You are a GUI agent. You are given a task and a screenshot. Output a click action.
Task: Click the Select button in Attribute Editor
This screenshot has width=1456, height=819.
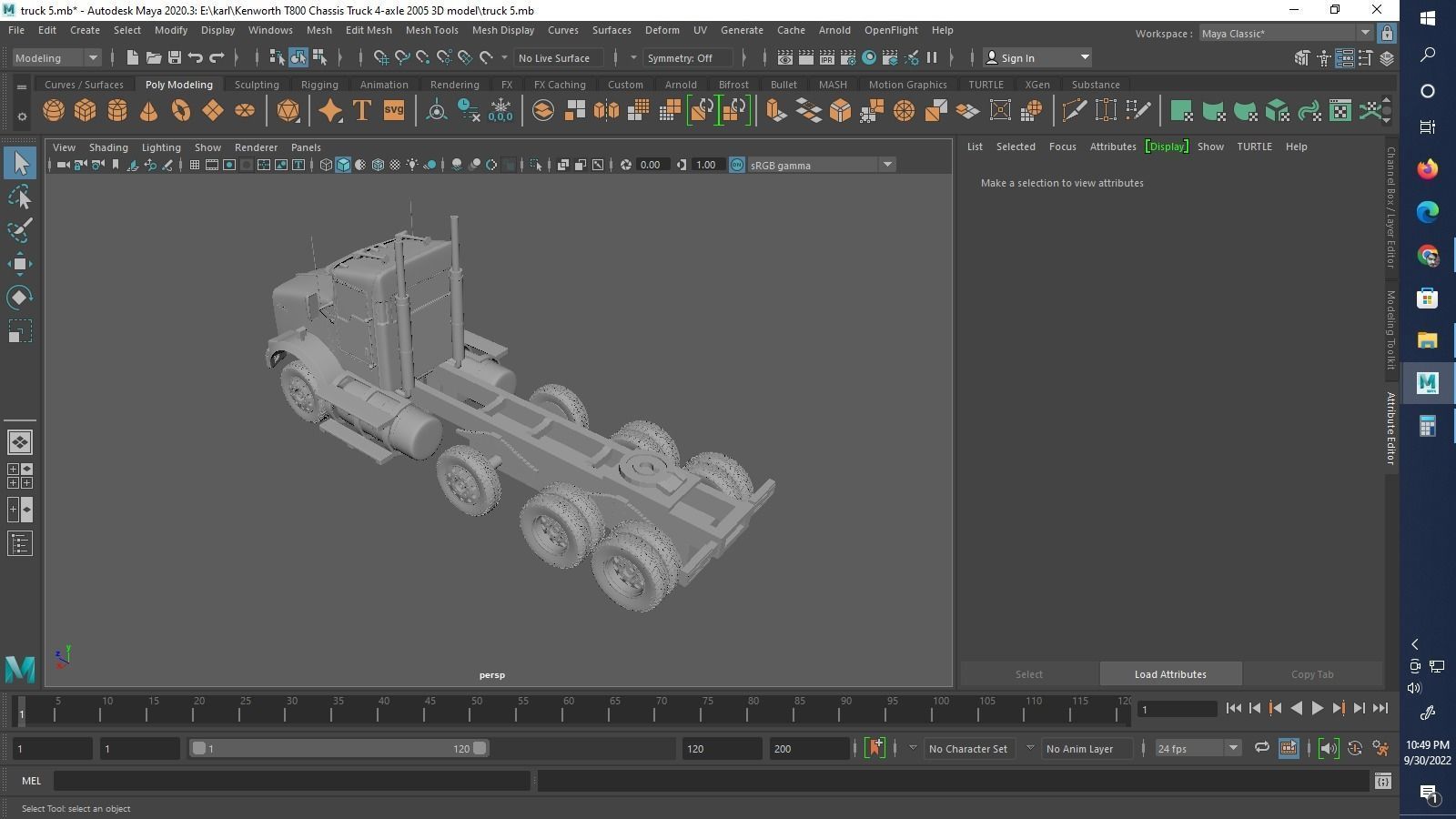point(1029,674)
